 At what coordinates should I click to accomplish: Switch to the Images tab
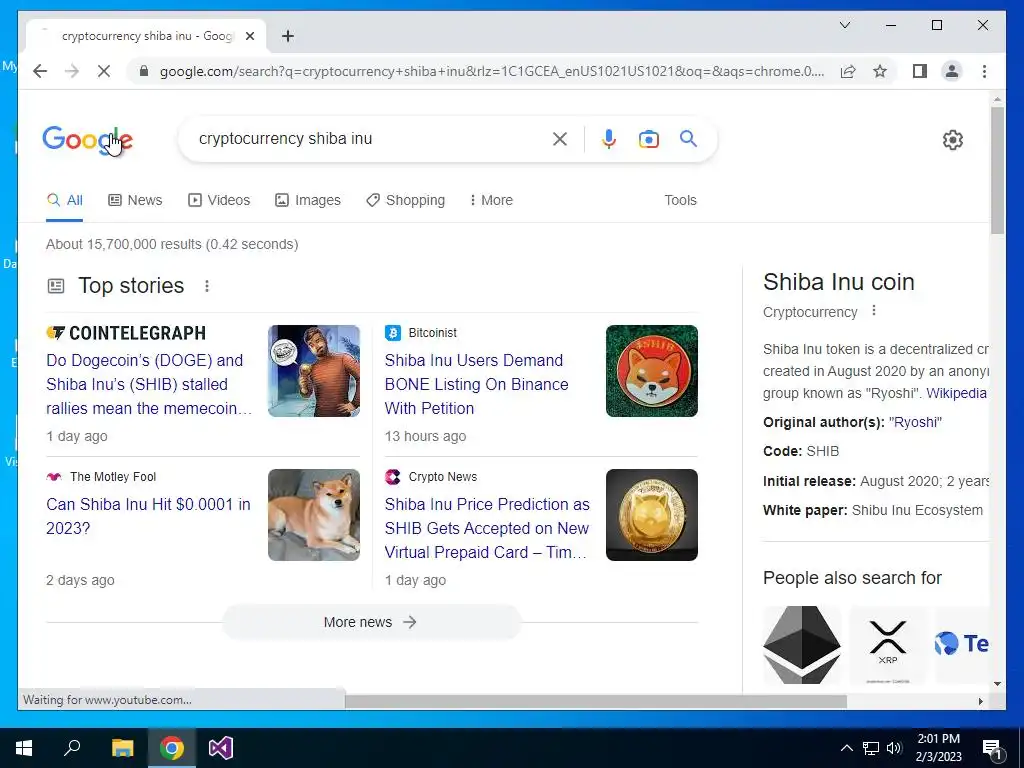(x=308, y=200)
